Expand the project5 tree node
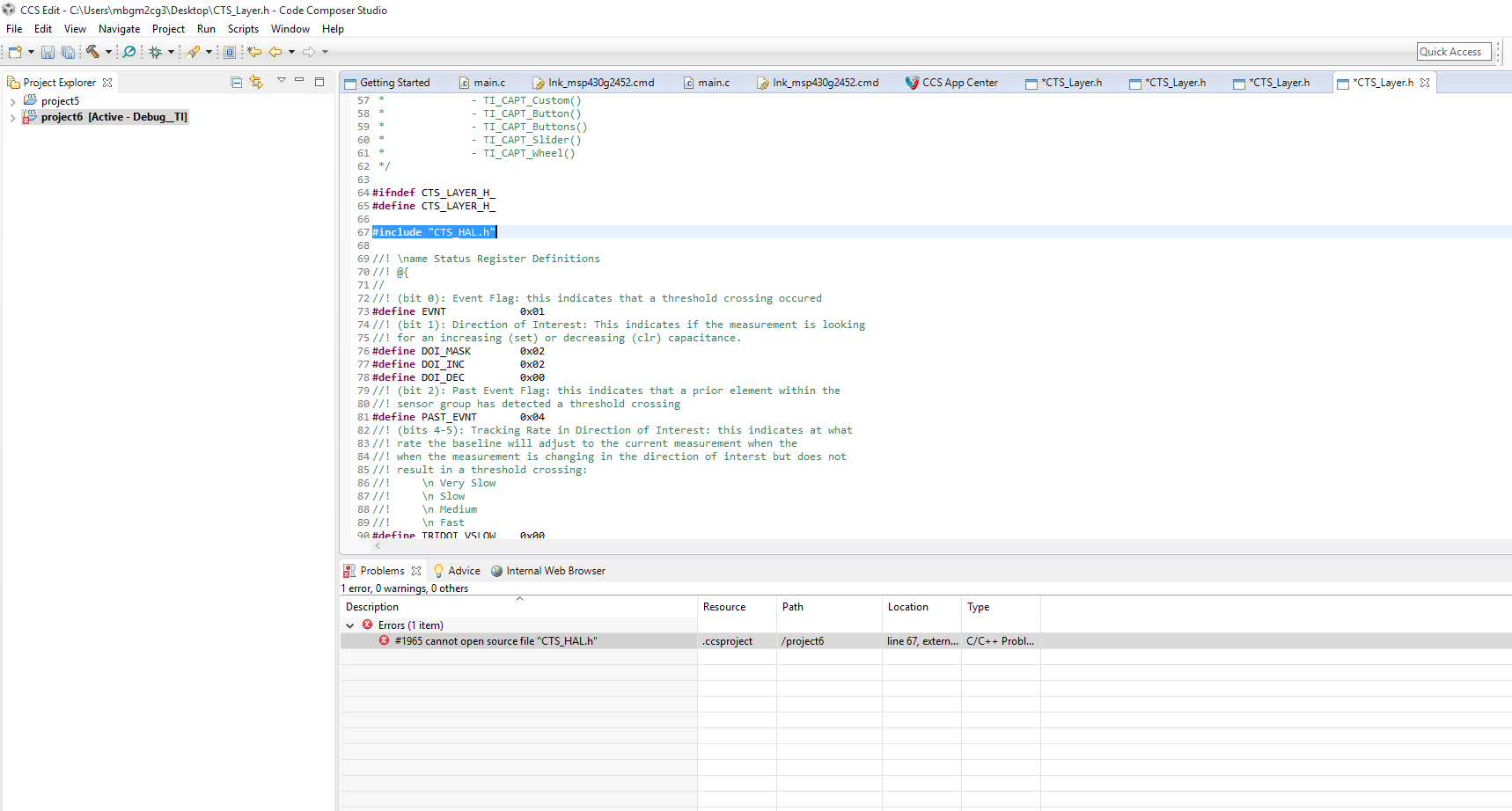The image size is (1512, 811). point(12,102)
